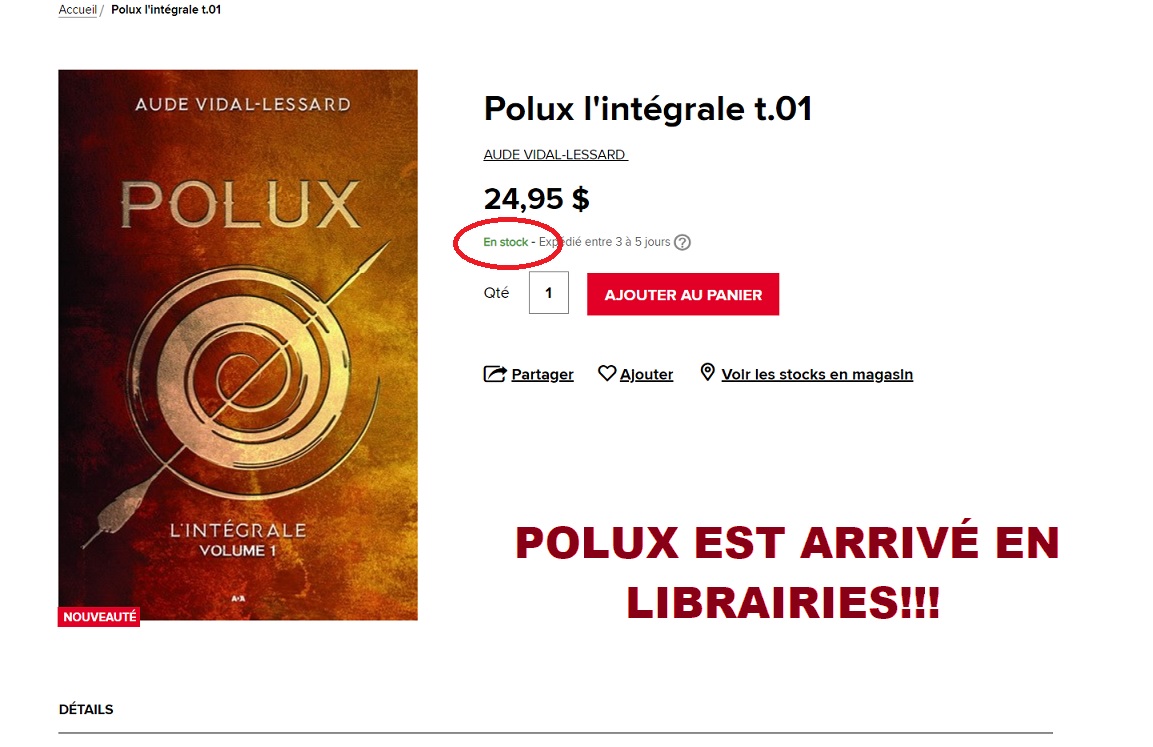Click the Ajouter wishlist link

point(646,374)
